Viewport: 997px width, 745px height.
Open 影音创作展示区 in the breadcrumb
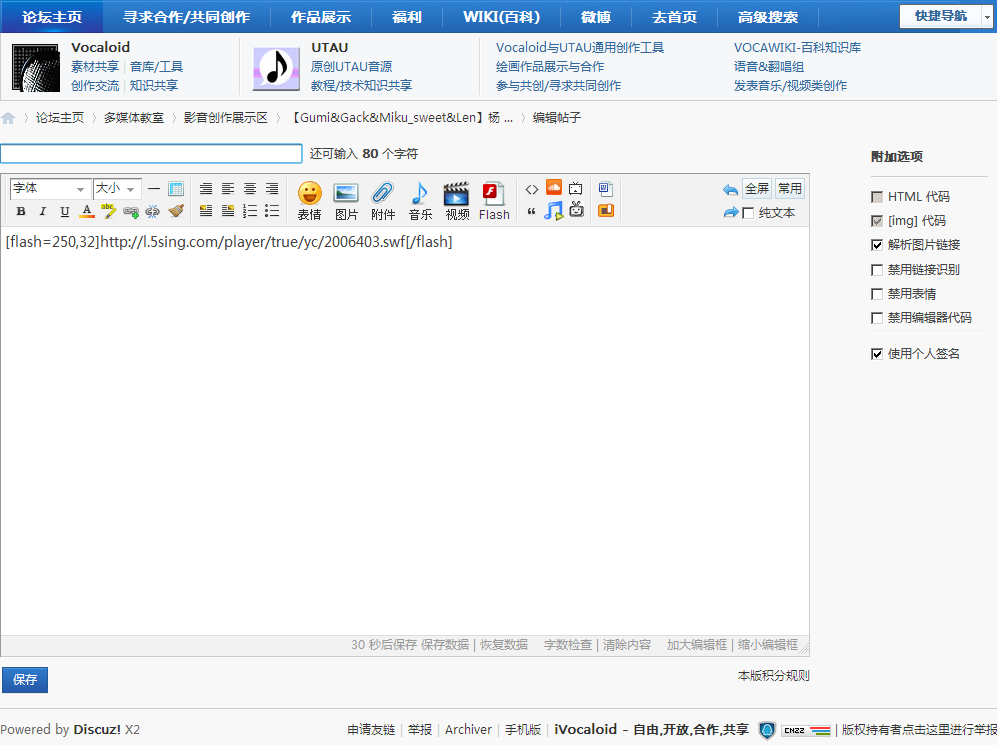(226, 118)
